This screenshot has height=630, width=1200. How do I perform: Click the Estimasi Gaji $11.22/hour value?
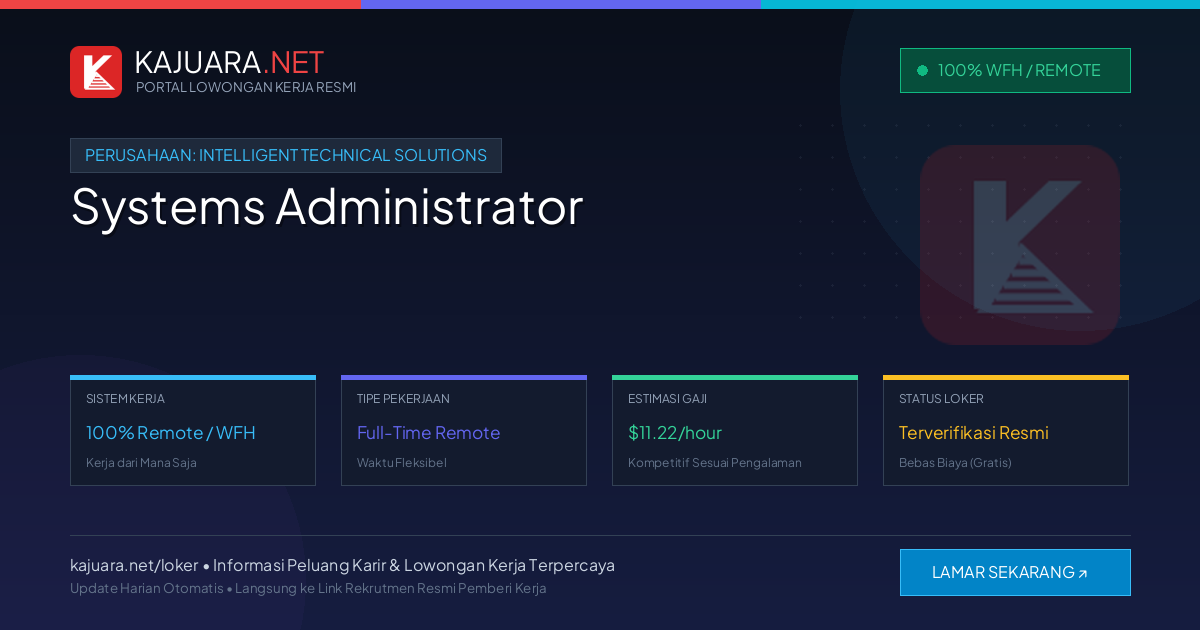coord(675,433)
